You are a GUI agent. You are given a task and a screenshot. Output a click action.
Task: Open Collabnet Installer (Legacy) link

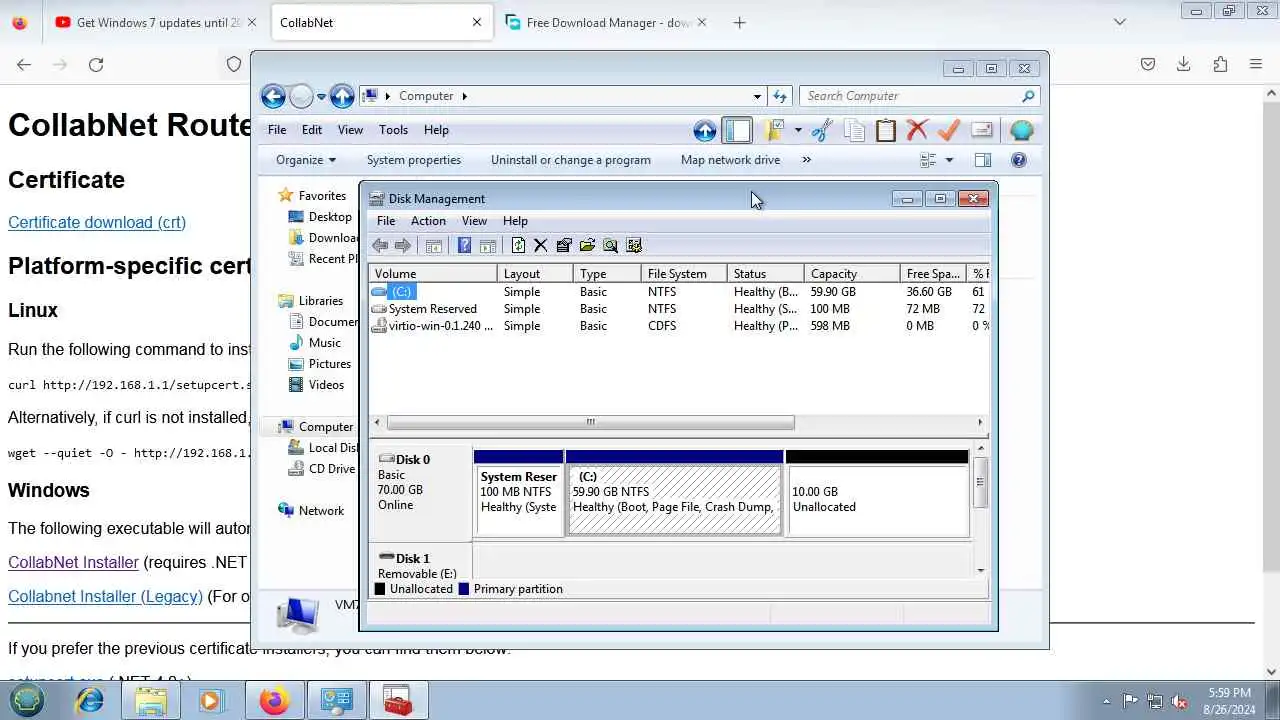point(105,596)
